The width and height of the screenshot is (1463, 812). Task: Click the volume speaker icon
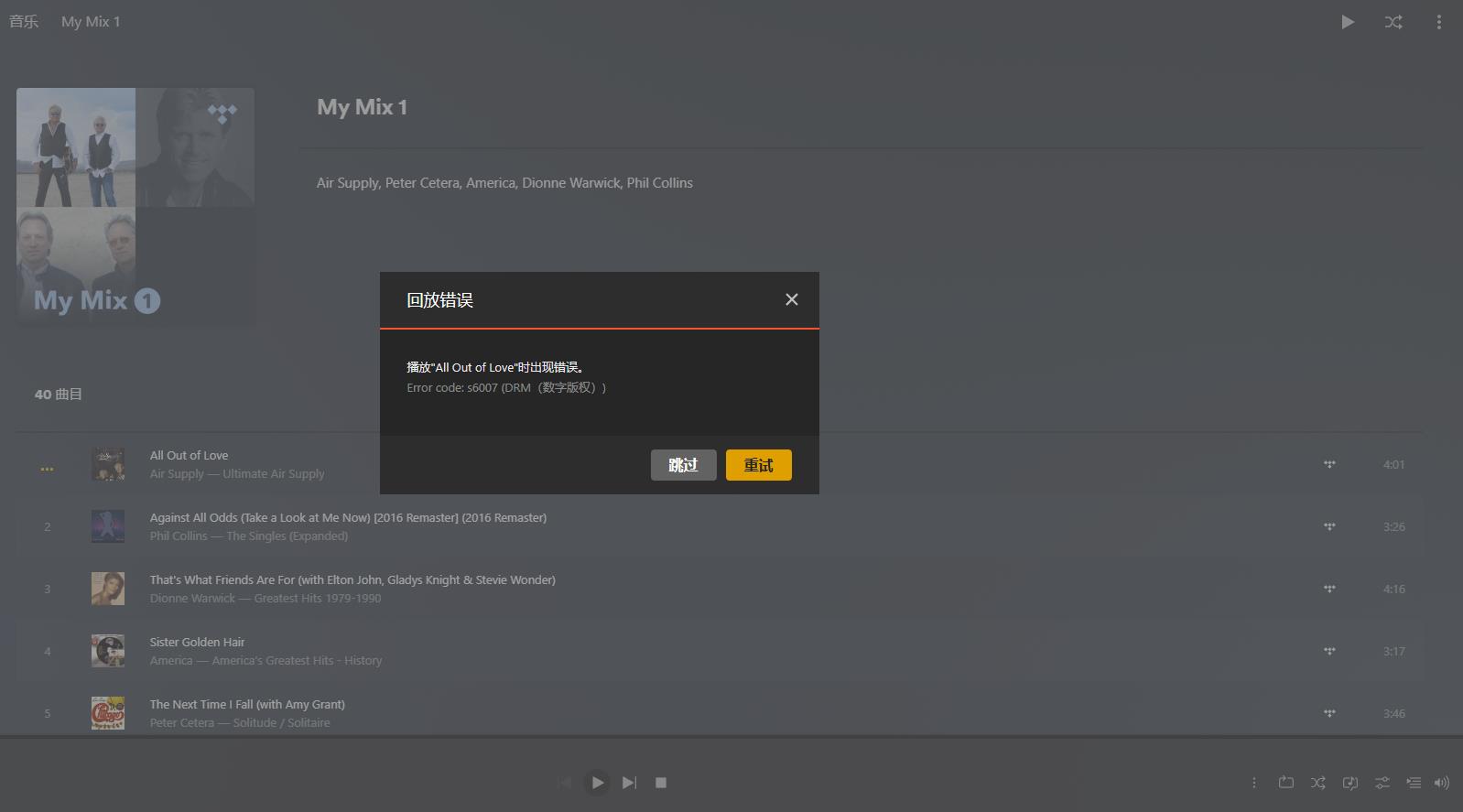point(1442,783)
